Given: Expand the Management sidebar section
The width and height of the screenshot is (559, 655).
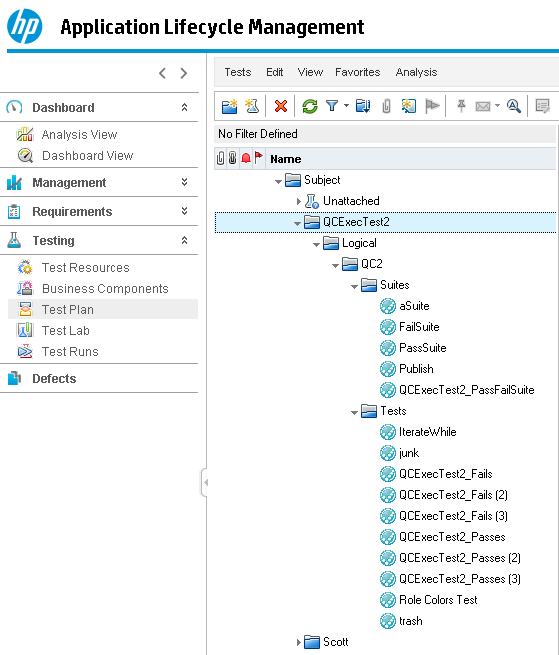Looking at the screenshot, I should coord(184,182).
